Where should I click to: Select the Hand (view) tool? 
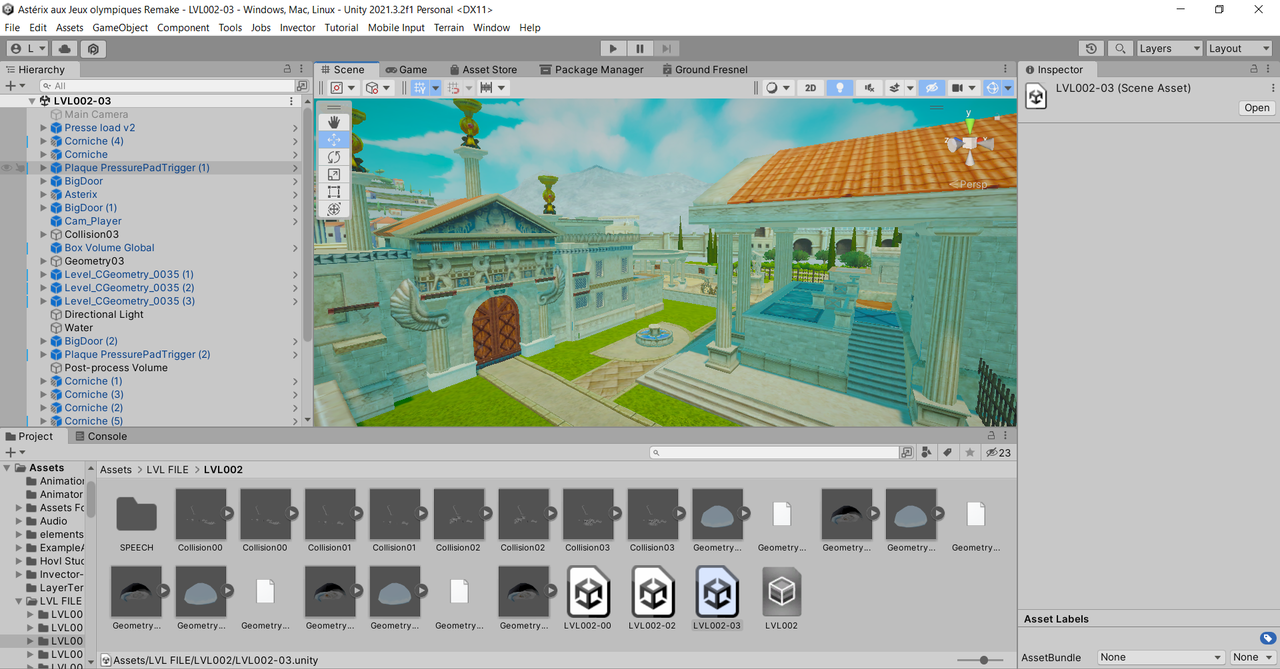[x=334, y=122]
